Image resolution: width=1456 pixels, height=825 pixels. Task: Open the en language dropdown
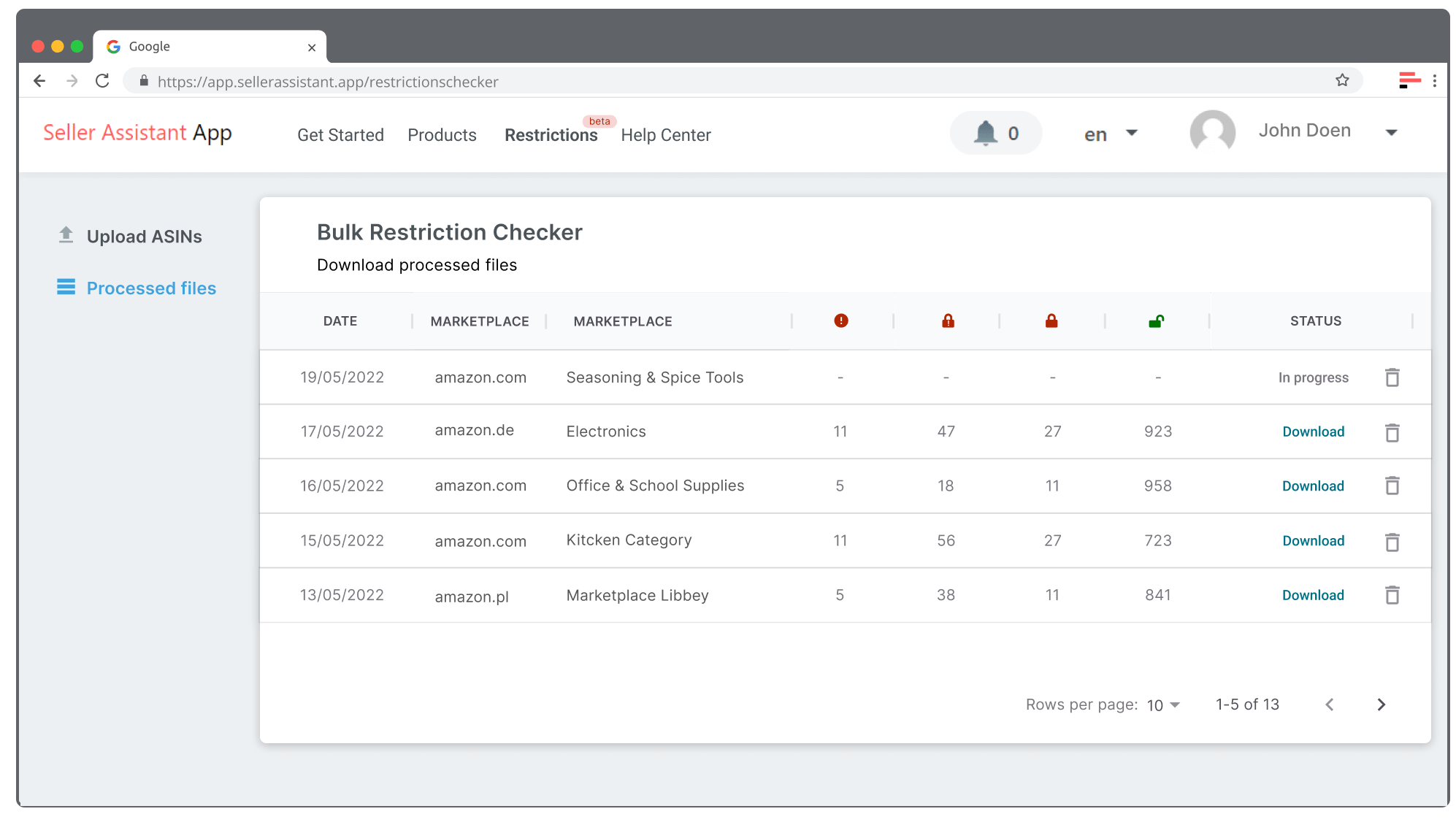[1110, 134]
